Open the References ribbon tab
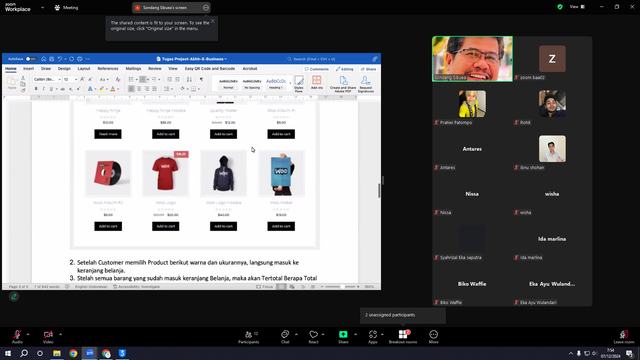640x360 pixels. pos(108,69)
